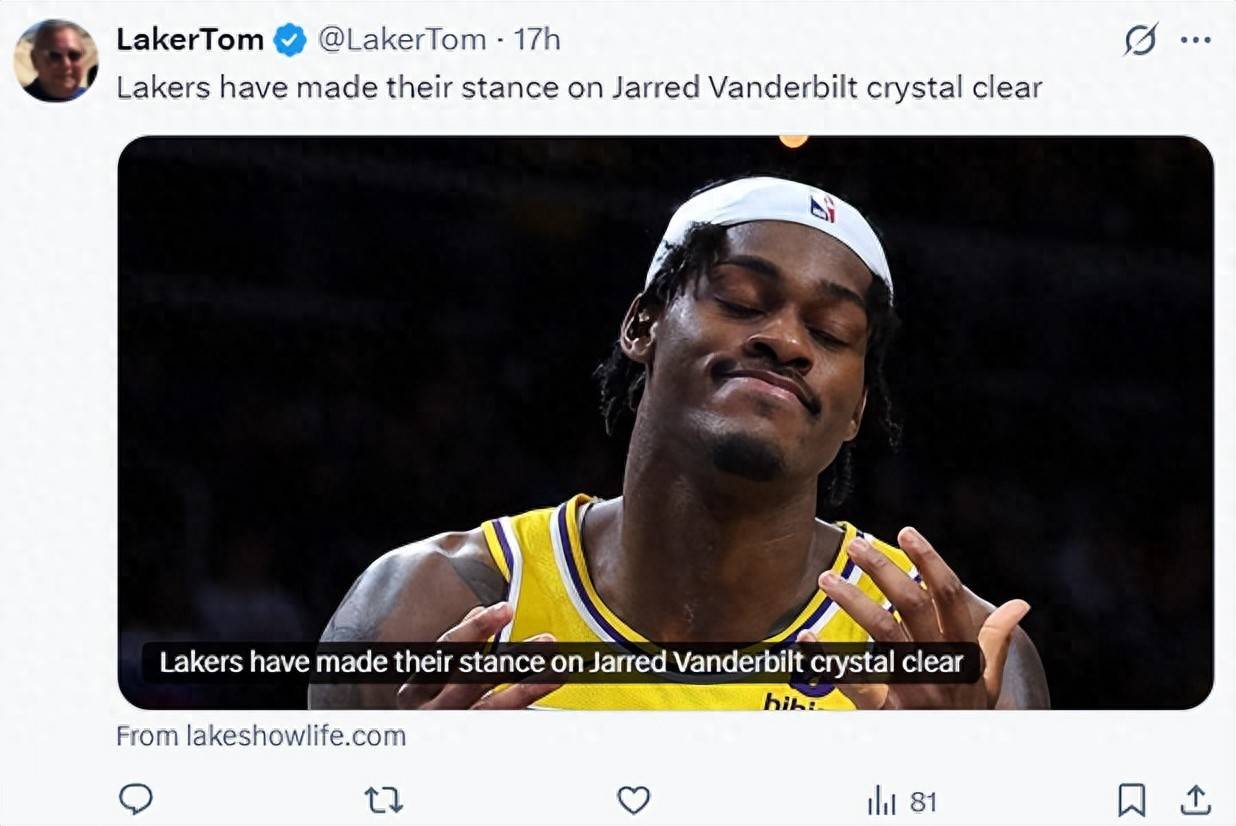The width and height of the screenshot is (1236, 826).
Task: Bookmark this tweet
Action: tap(1131, 800)
